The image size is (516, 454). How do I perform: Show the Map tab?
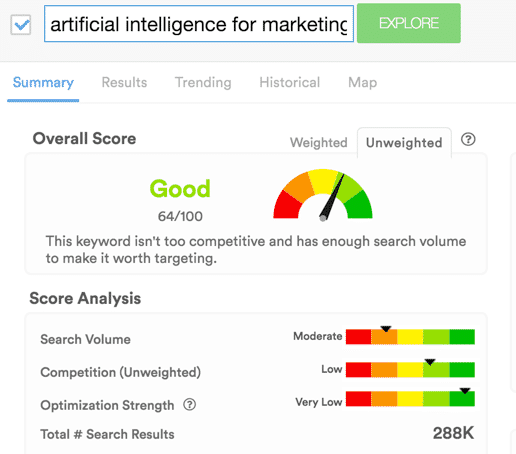click(x=363, y=82)
